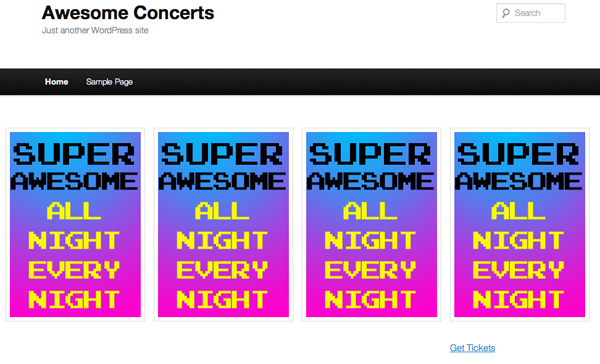Open the second concert poster thumbnail

click(x=223, y=225)
